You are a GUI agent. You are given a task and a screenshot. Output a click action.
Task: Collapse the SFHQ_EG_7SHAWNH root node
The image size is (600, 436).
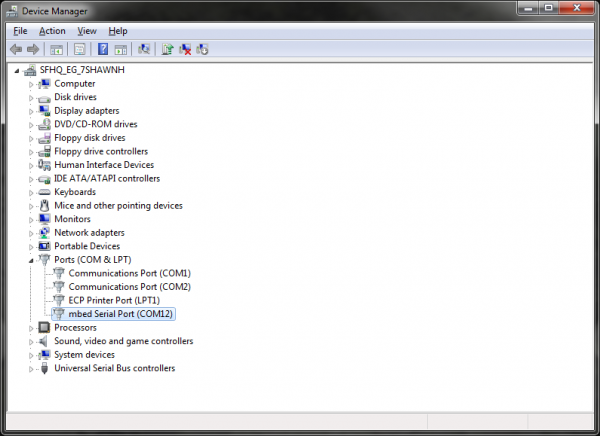click(x=16, y=70)
